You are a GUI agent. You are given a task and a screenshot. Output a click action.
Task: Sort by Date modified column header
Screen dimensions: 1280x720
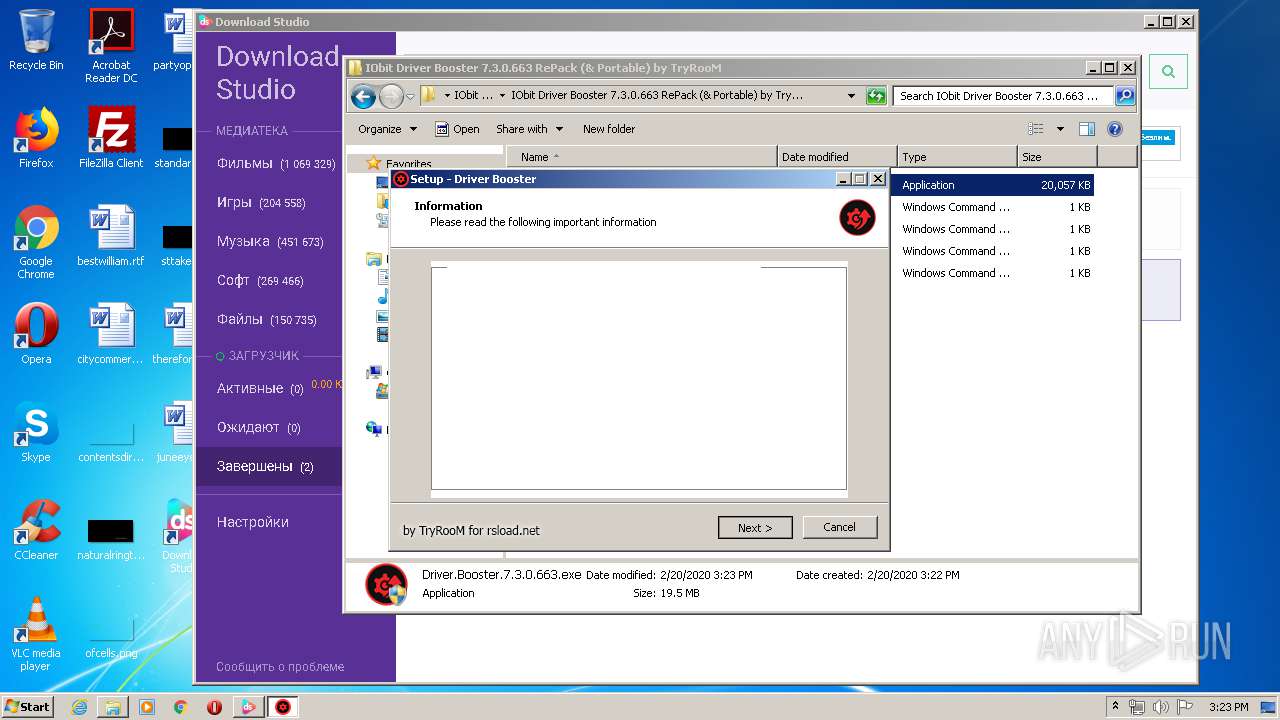(x=837, y=157)
